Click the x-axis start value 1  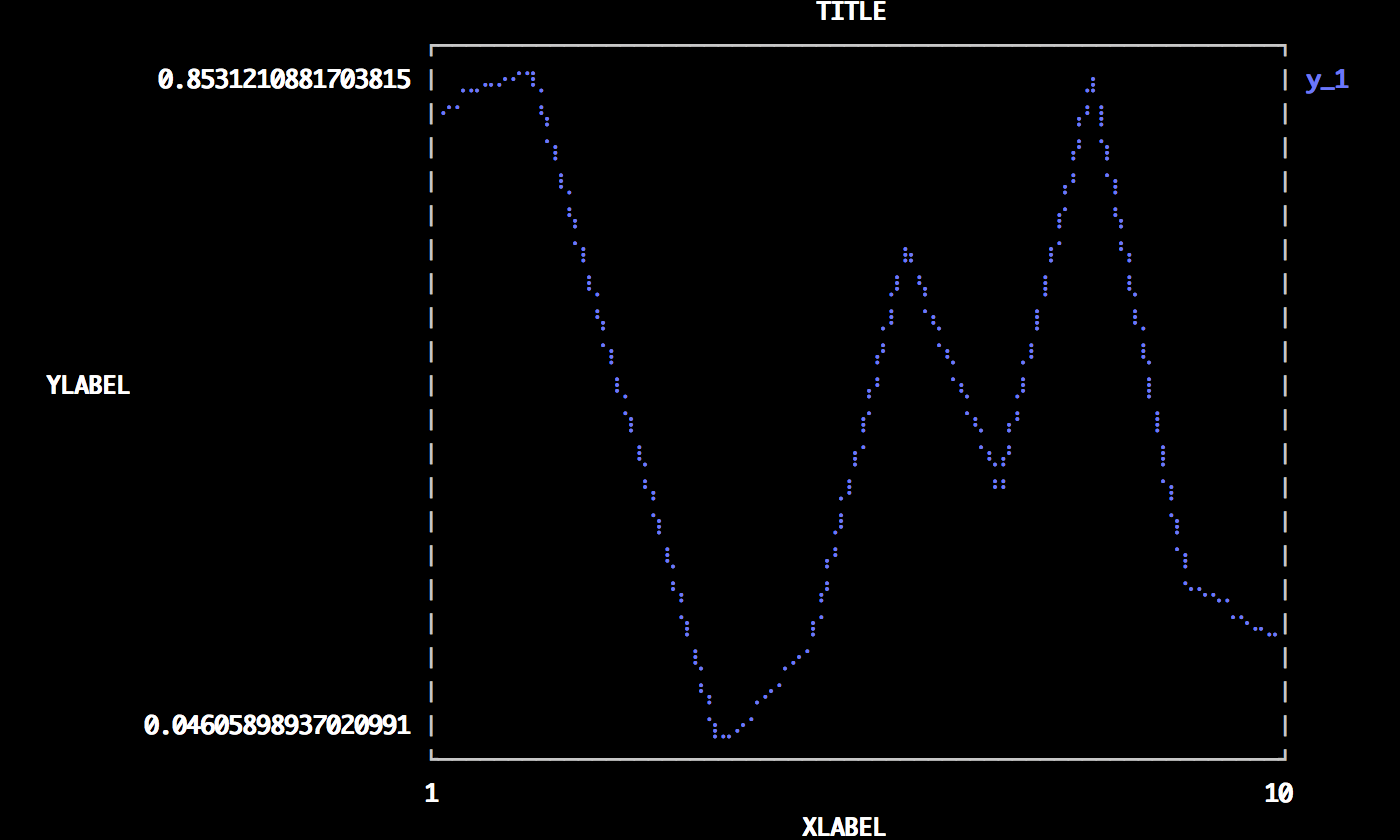(x=431, y=794)
